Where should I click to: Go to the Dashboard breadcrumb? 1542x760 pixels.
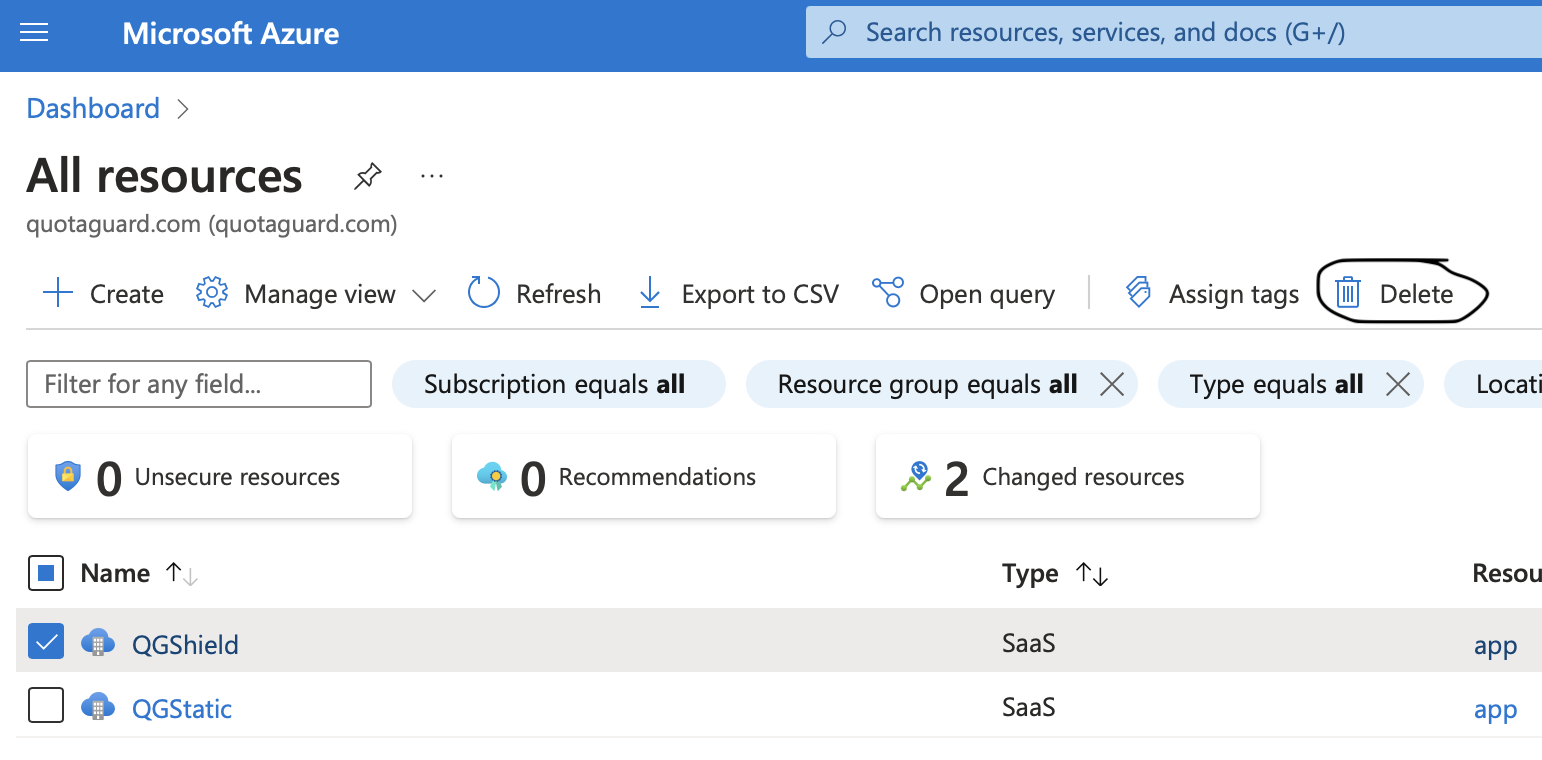(93, 108)
